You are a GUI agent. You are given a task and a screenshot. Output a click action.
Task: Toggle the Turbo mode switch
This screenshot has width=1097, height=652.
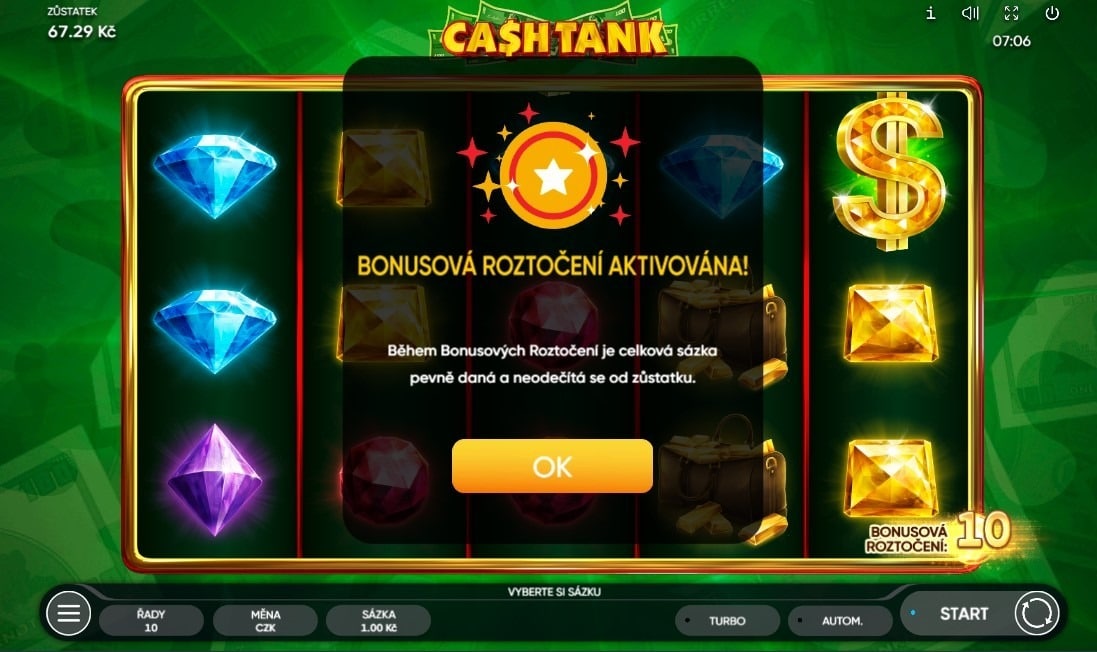pos(727,621)
